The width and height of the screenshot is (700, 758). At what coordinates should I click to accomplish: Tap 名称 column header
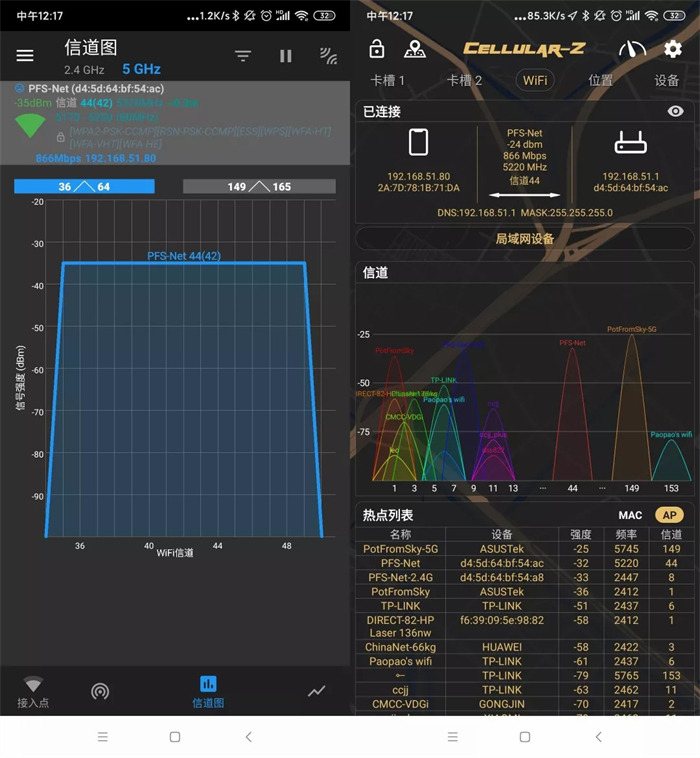[x=400, y=534]
